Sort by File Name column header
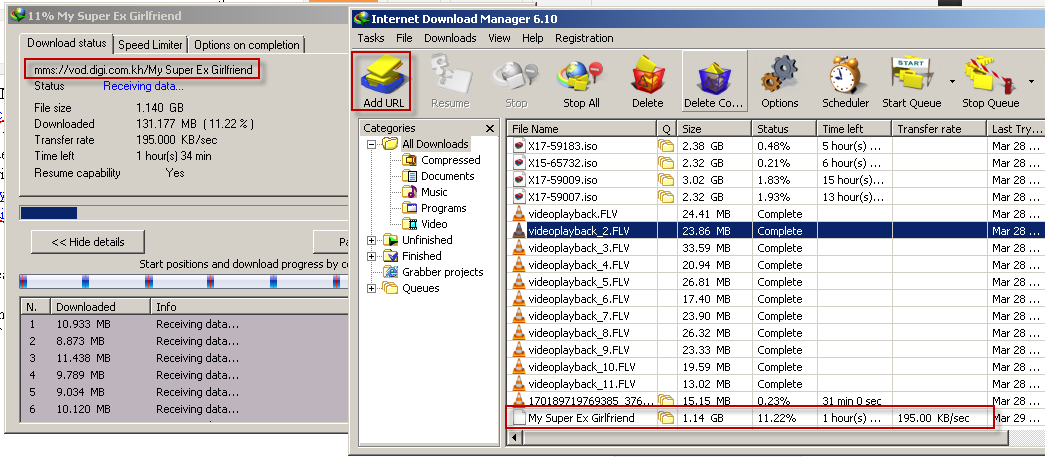The image size is (1045, 457). click(582, 129)
